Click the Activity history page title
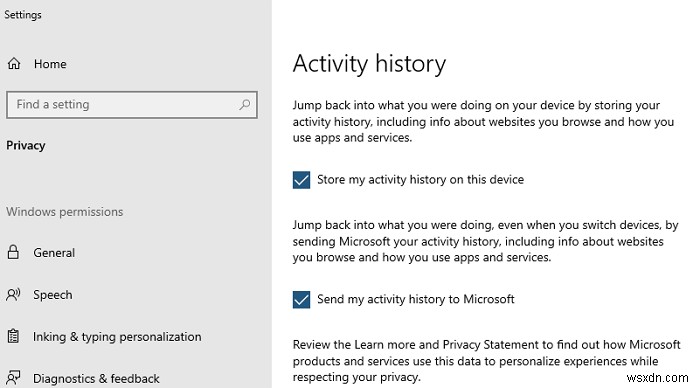700x388 pixels. [369, 64]
